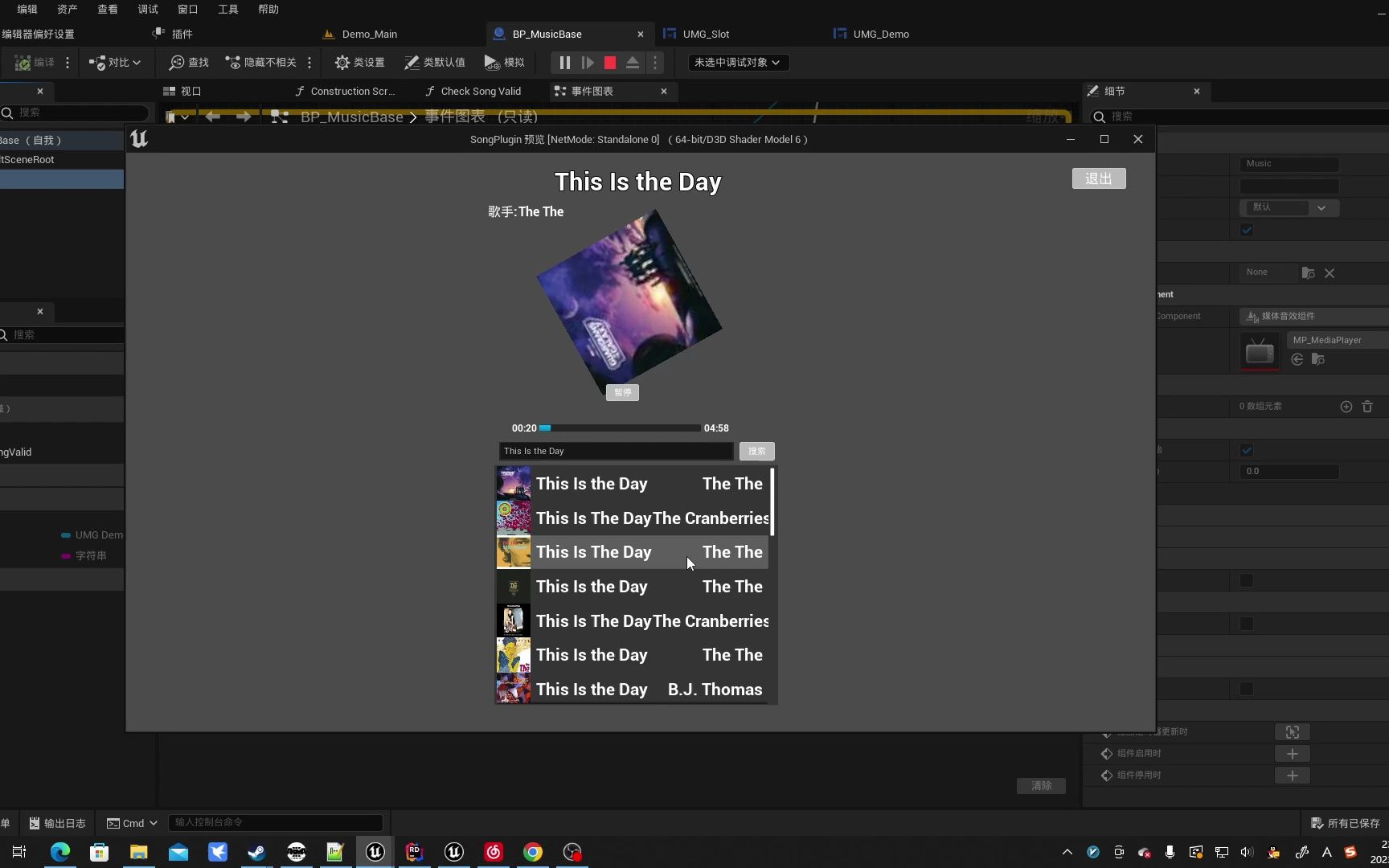1389x868 pixels.
Task: Click the 所有已保存 status indicator
Action: click(1345, 823)
